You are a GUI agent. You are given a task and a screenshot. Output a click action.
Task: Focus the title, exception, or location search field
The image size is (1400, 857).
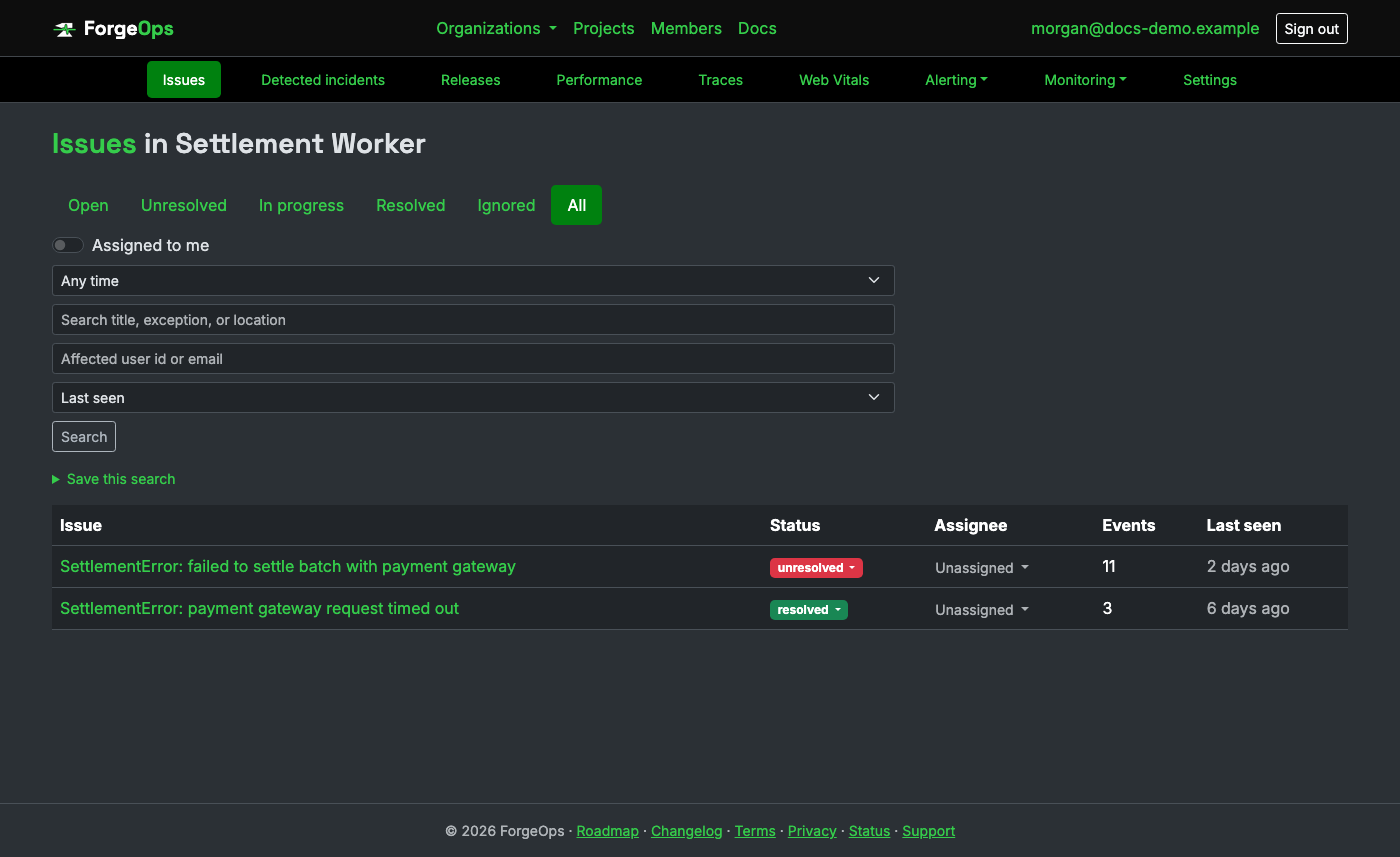pyautogui.click(x=473, y=320)
